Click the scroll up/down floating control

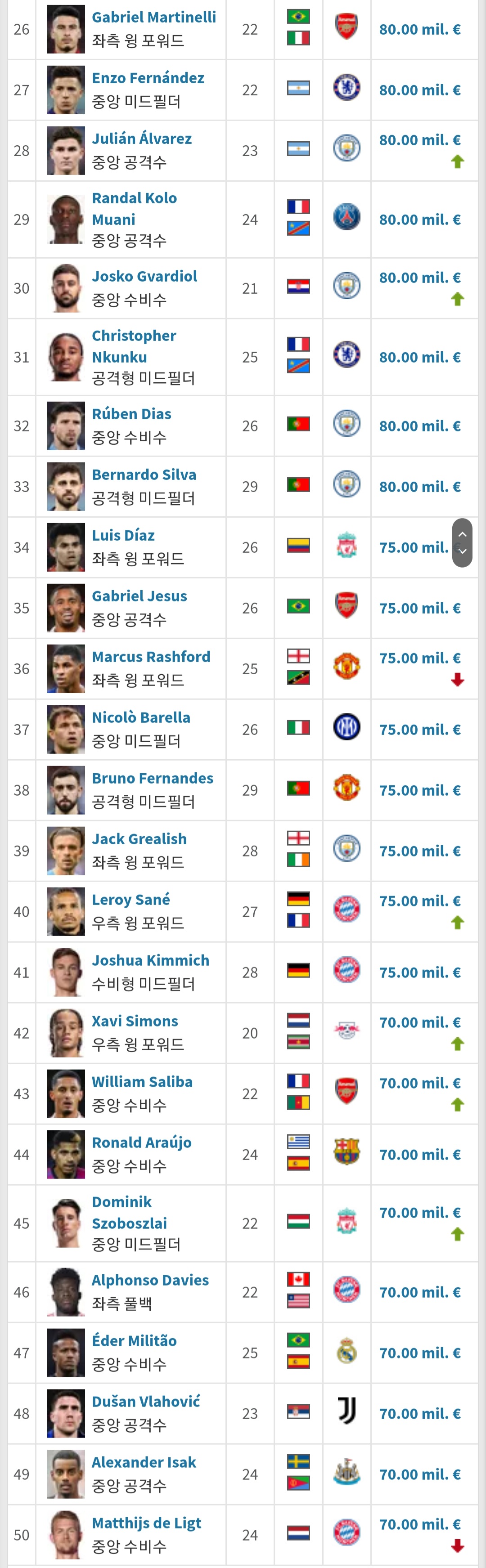[x=462, y=543]
